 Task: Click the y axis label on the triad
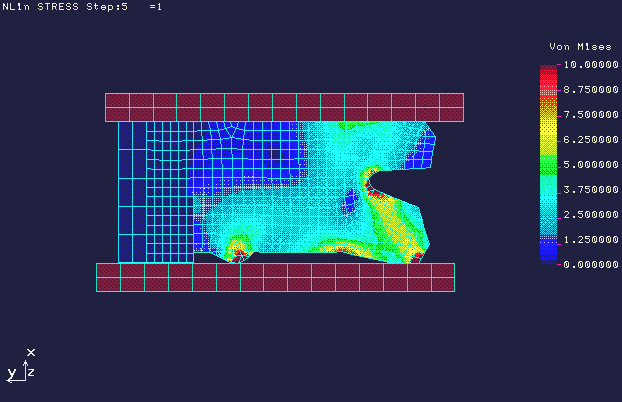pos(11,373)
